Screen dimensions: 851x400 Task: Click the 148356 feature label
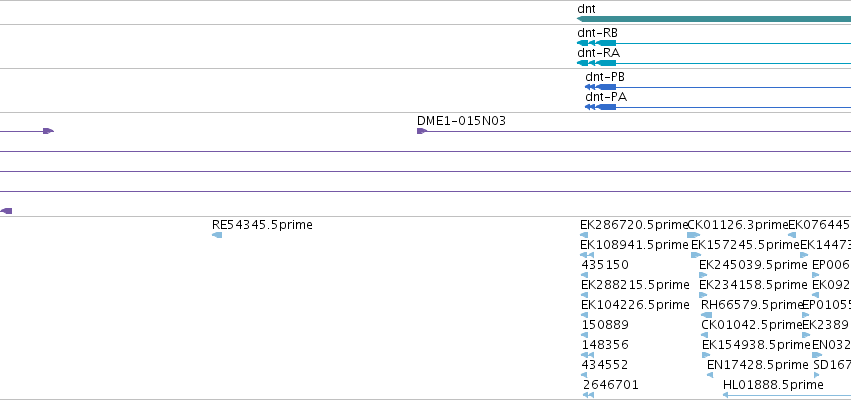605,345
